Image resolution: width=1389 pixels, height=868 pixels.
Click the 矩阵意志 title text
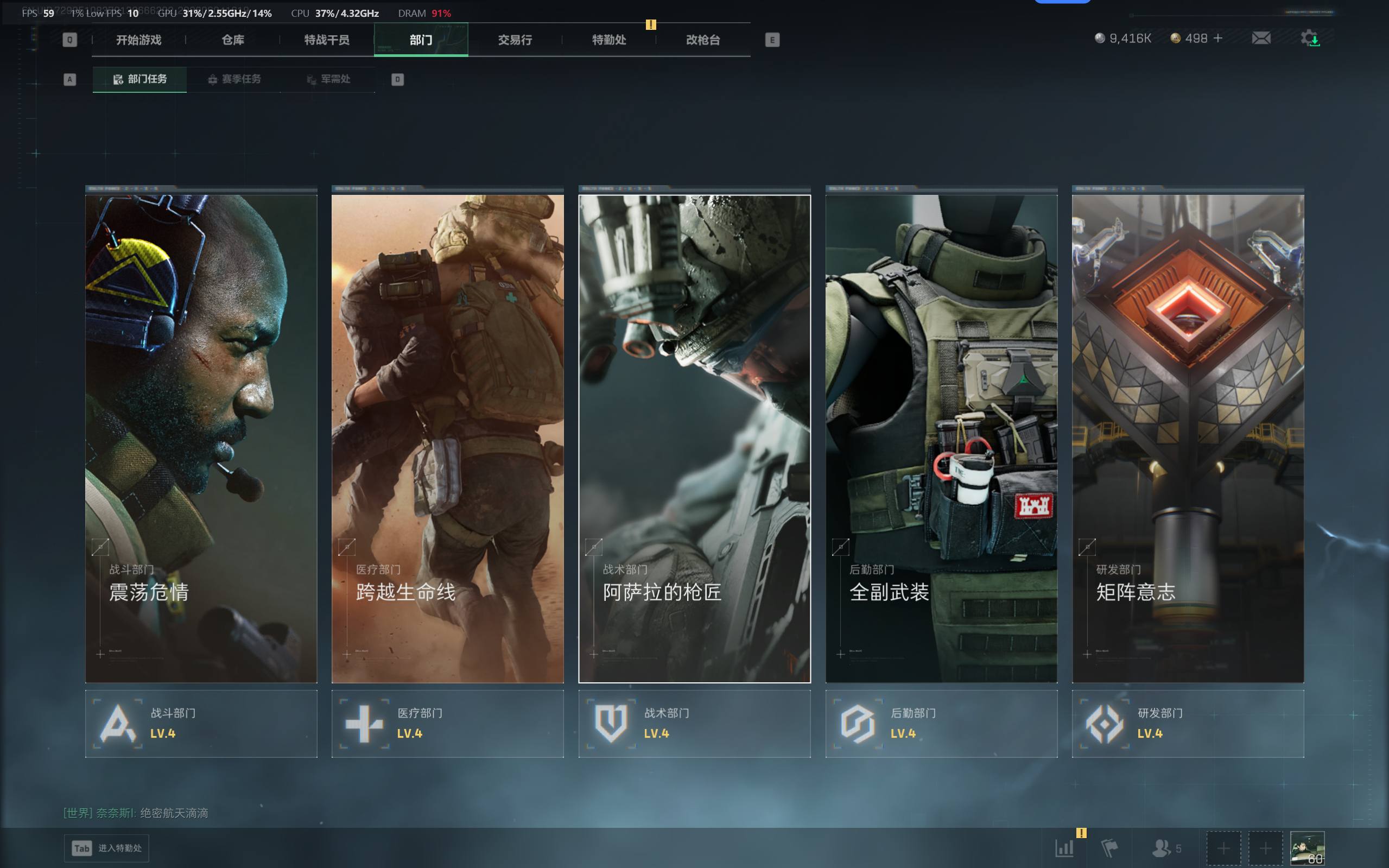1136,592
